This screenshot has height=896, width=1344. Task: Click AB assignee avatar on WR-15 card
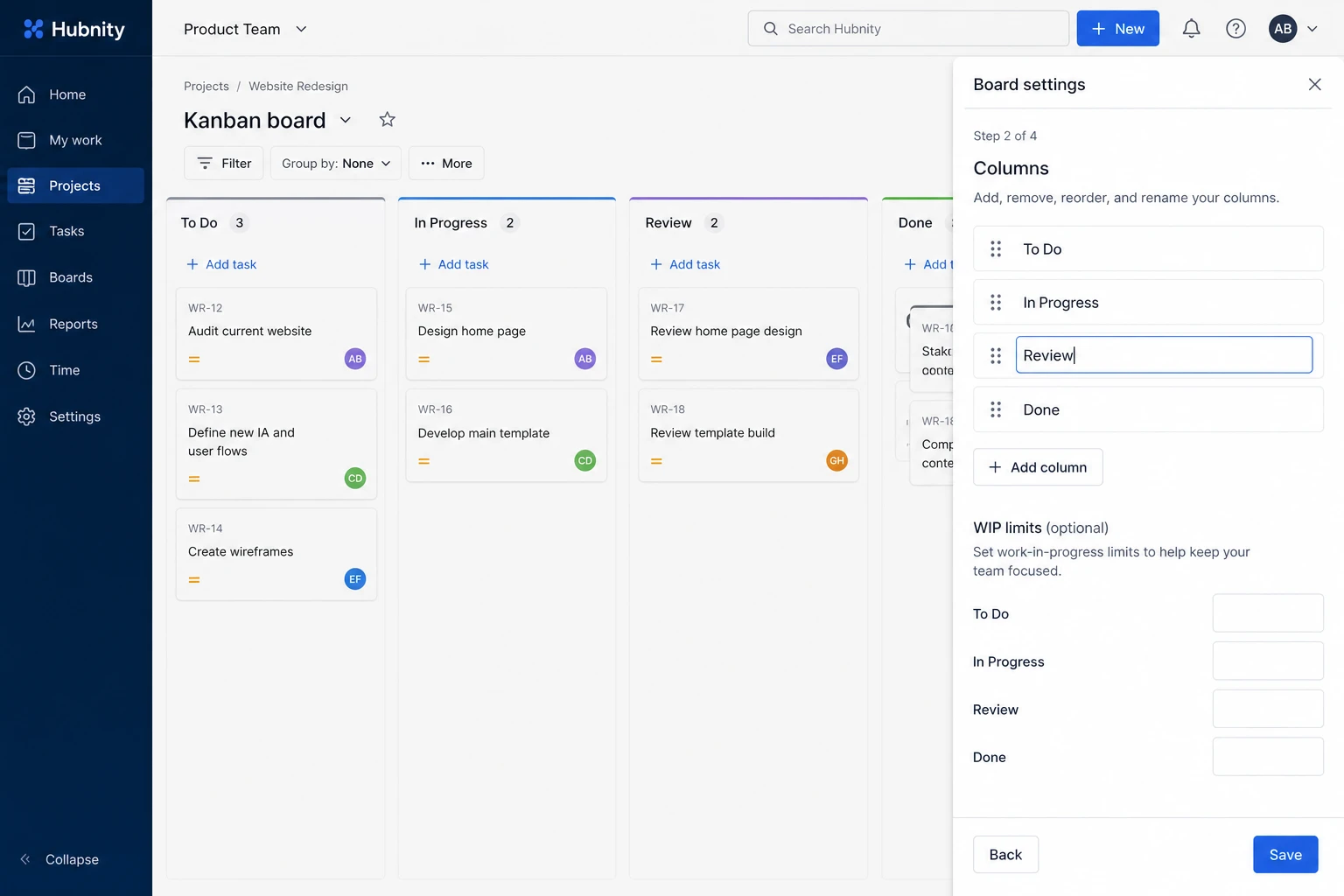585,359
